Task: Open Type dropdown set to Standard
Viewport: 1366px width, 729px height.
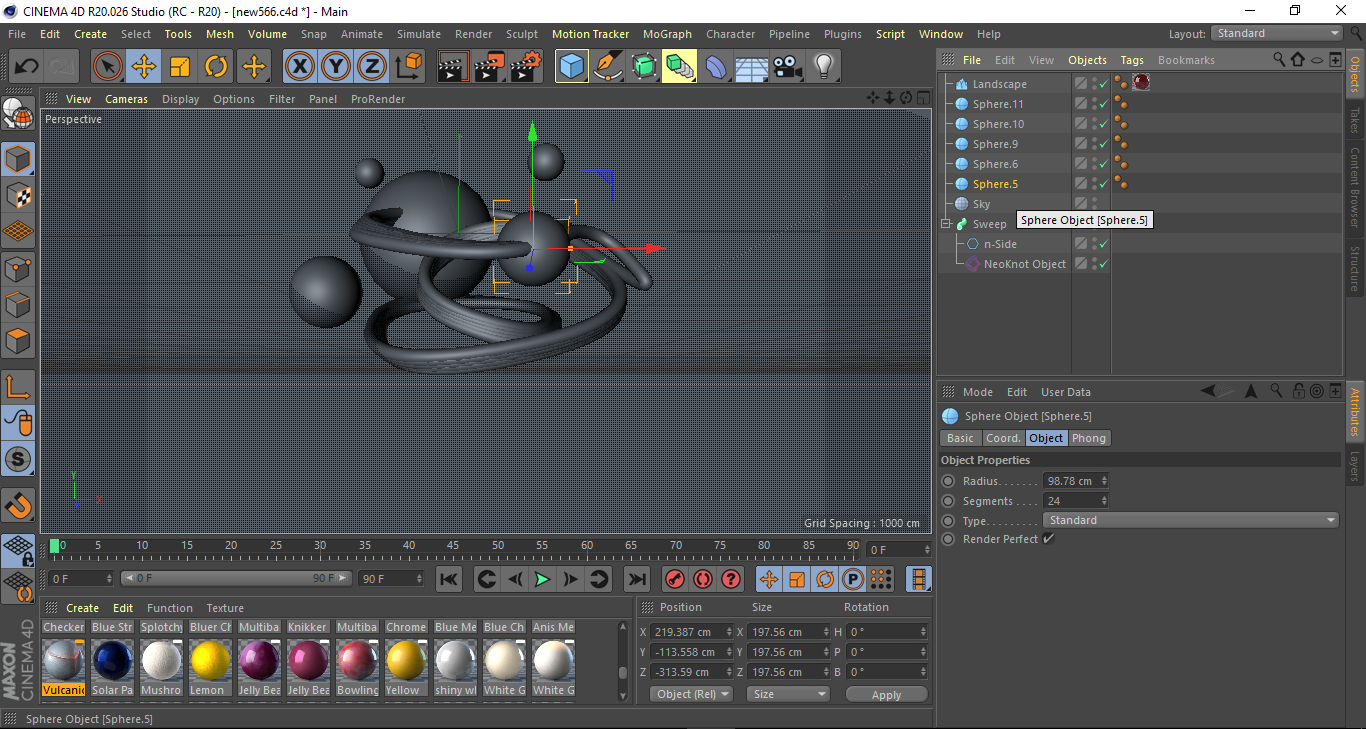Action: pos(1191,520)
